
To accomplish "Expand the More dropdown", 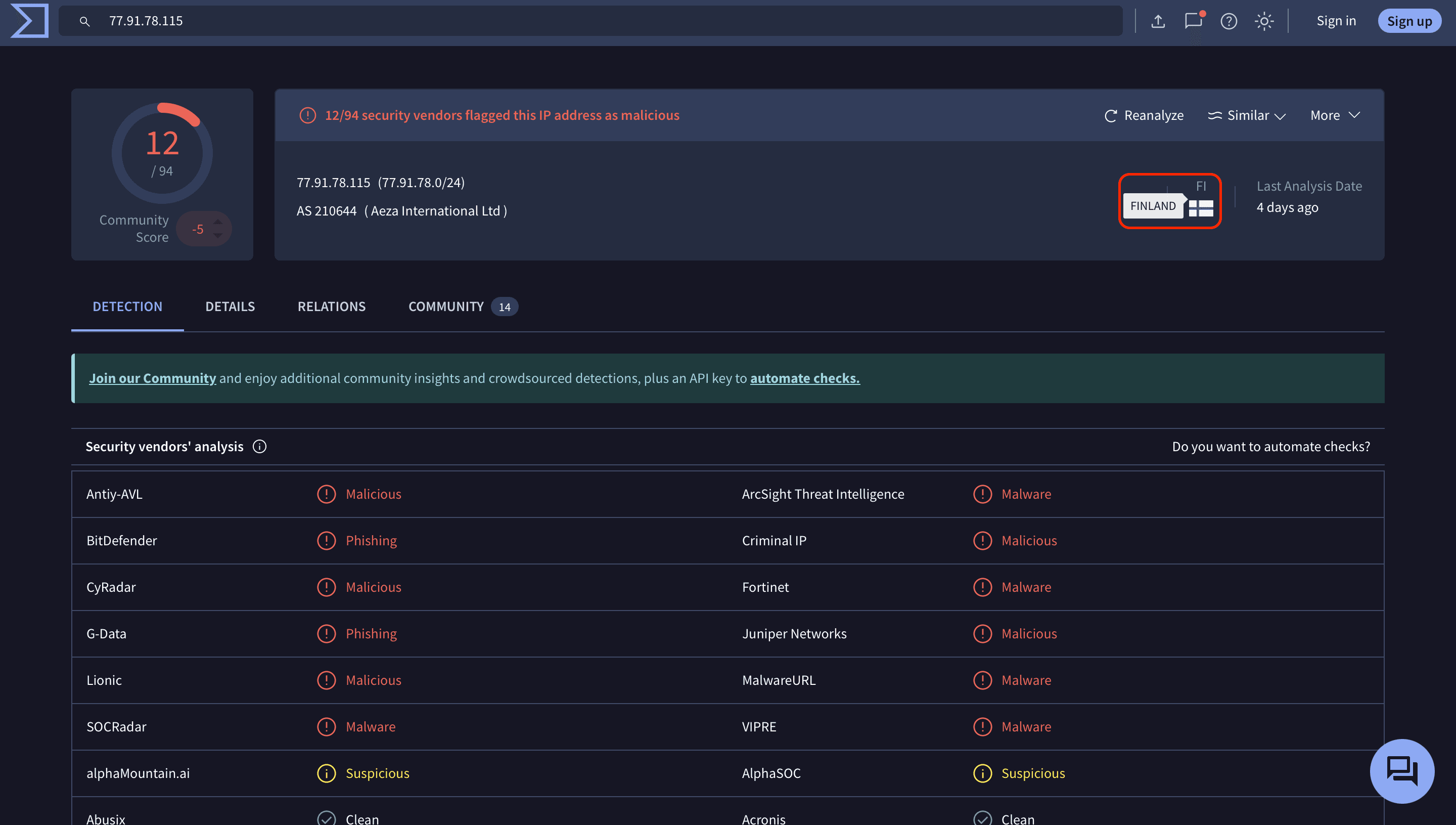I will tap(1334, 116).
